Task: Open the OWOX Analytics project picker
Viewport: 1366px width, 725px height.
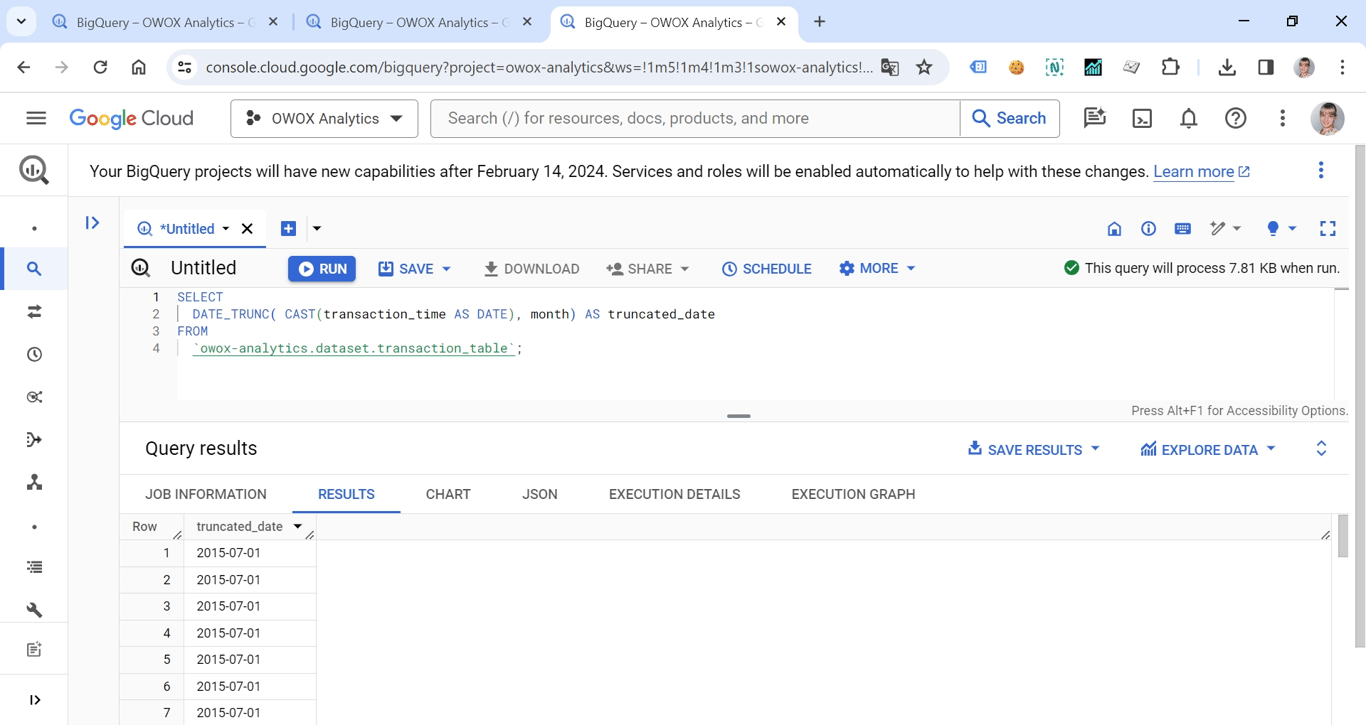Action: click(x=324, y=118)
